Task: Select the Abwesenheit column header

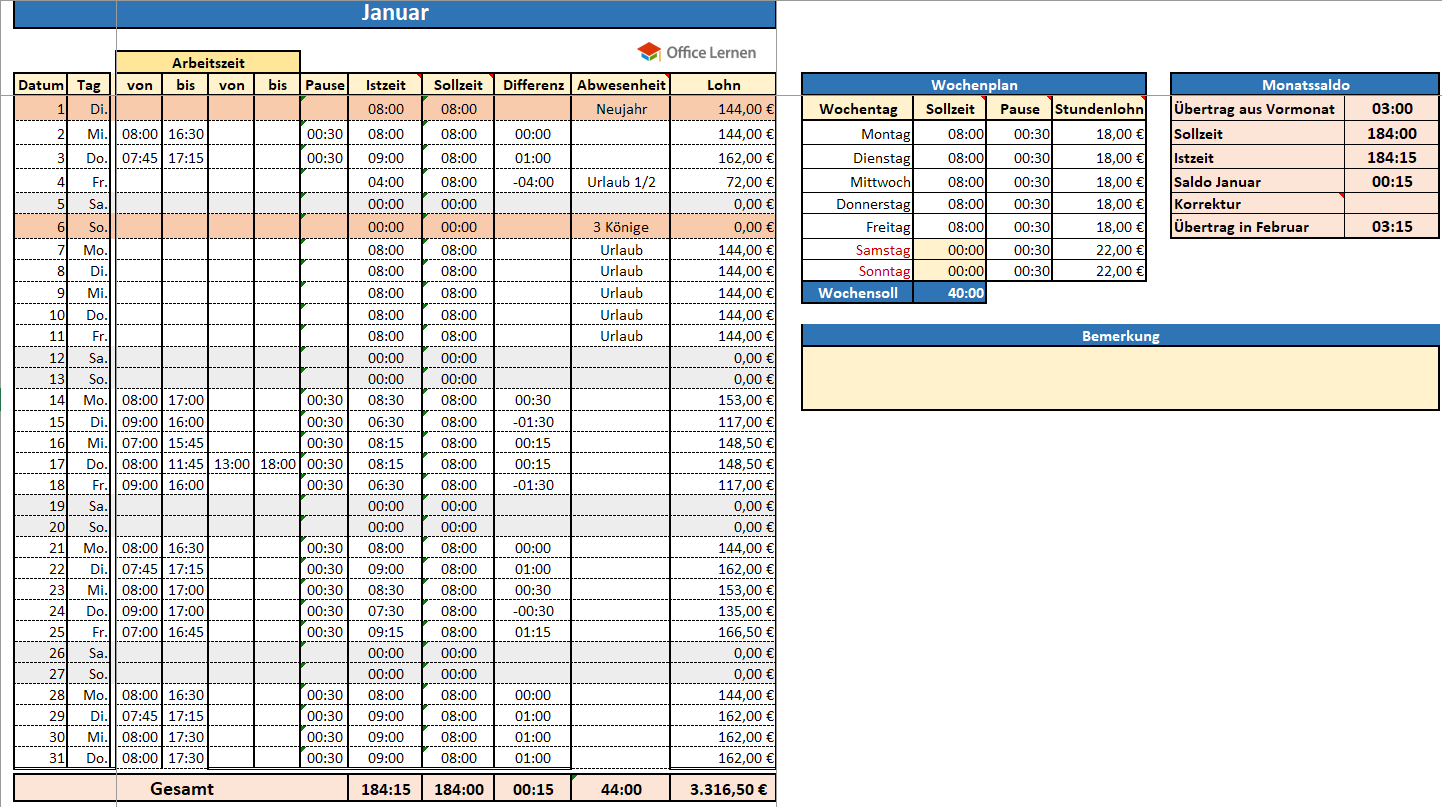Action: click(621, 85)
